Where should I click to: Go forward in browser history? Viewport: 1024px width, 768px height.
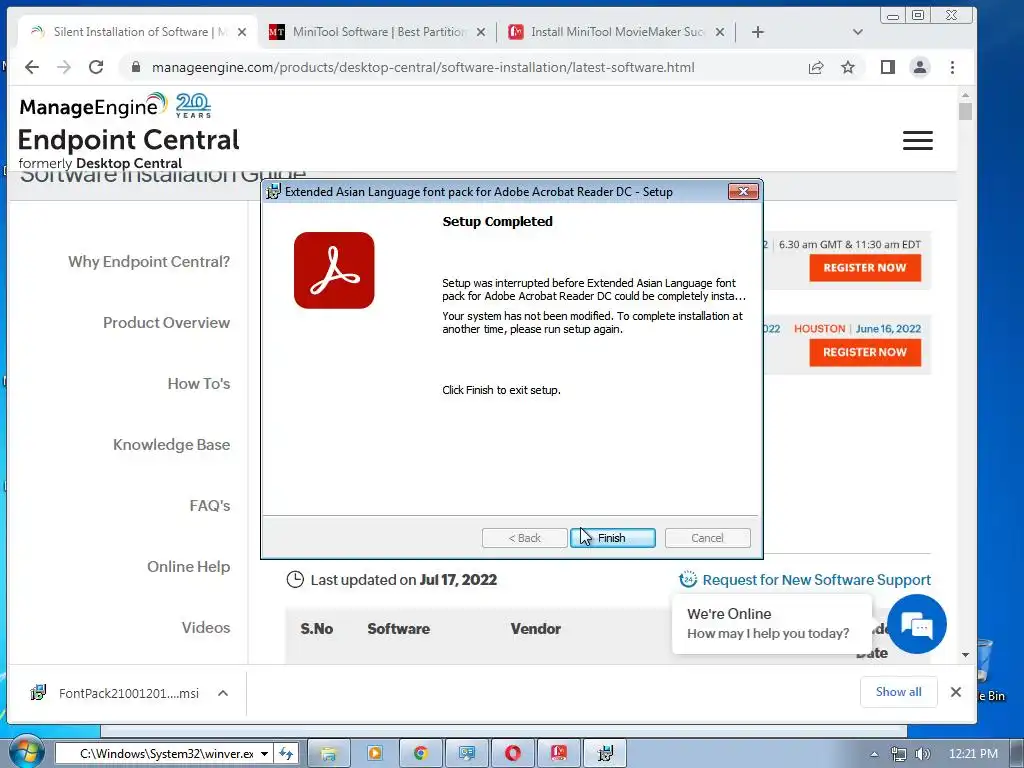click(x=63, y=67)
